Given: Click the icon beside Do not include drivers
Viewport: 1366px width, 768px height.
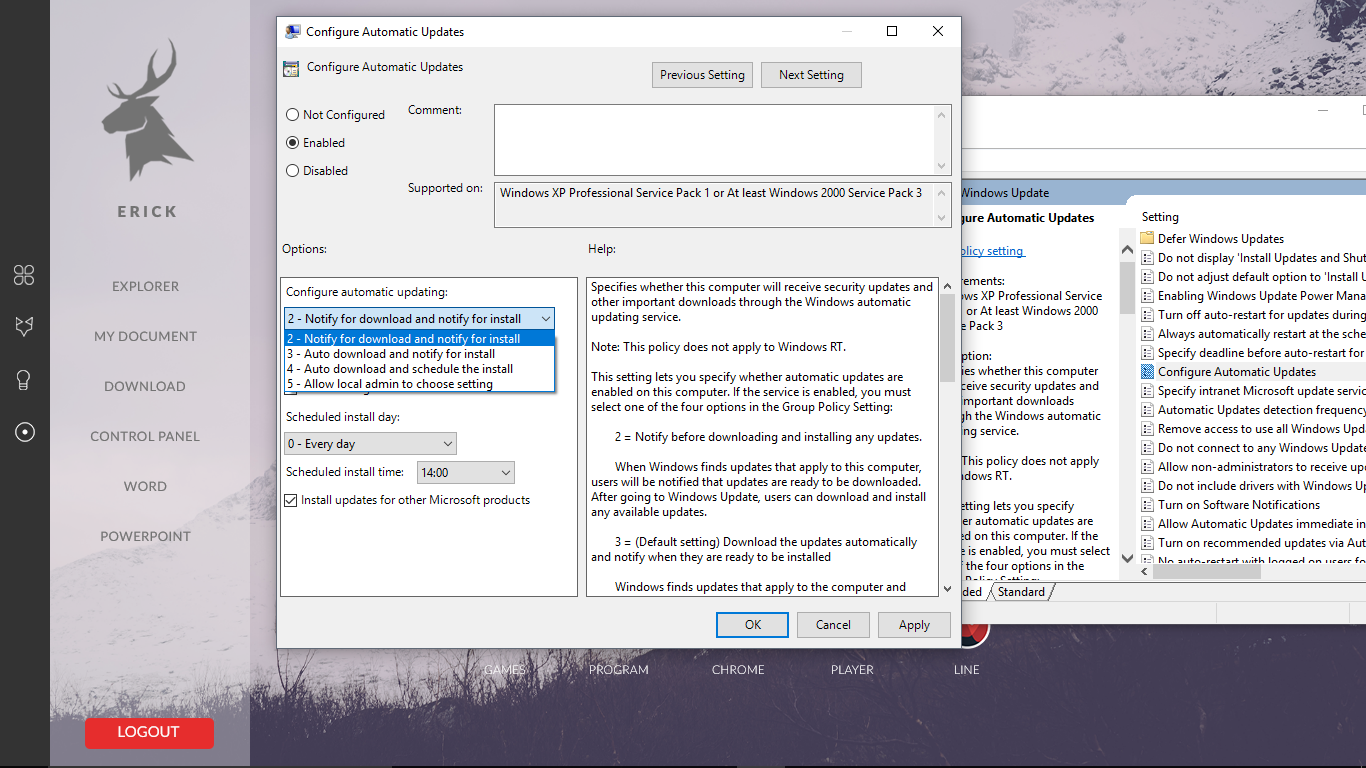Looking at the screenshot, I should 1147,486.
